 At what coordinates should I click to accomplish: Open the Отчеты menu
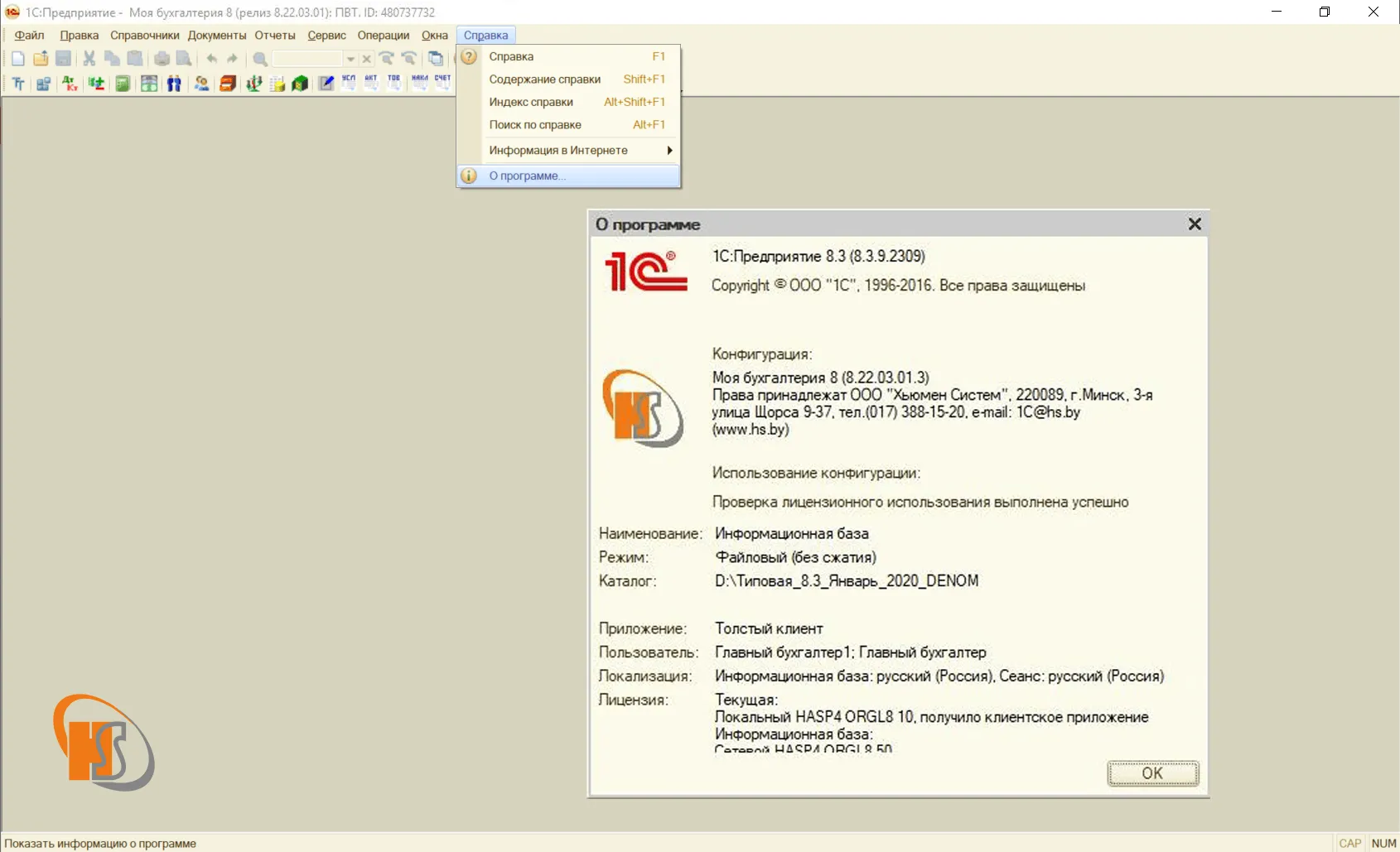(275, 35)
